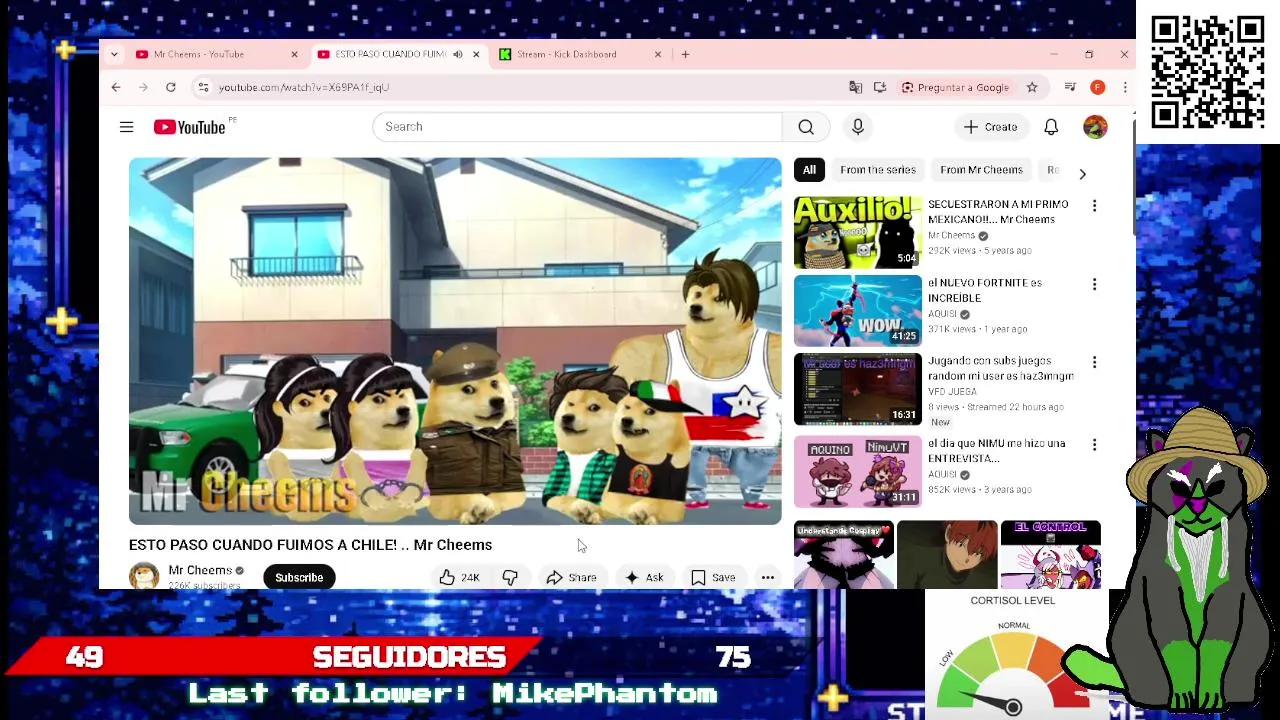Open the media control icon in toolbar
The height and width of the screenshot is (720, 1280).
[1070, 87]
